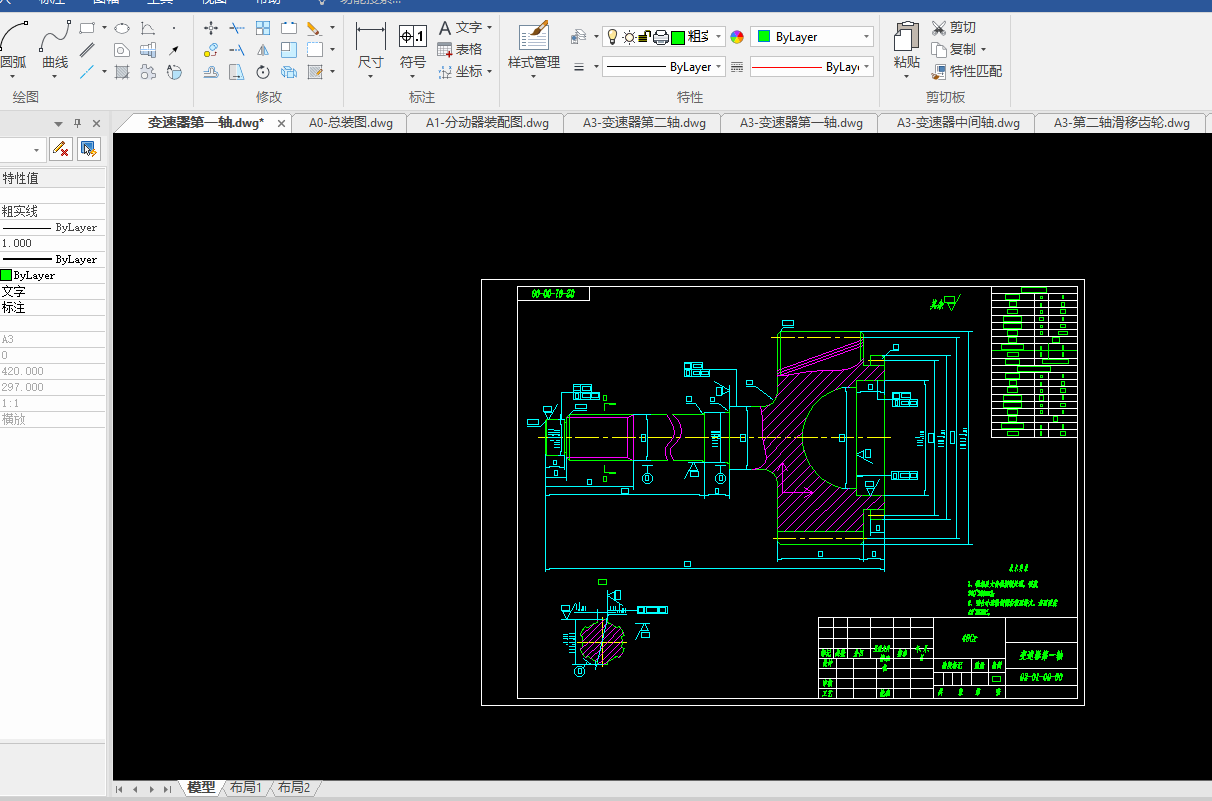Click the quick select icon in properties panel
This screenshot has height=801, width=1212.
(x=88, y=149)
